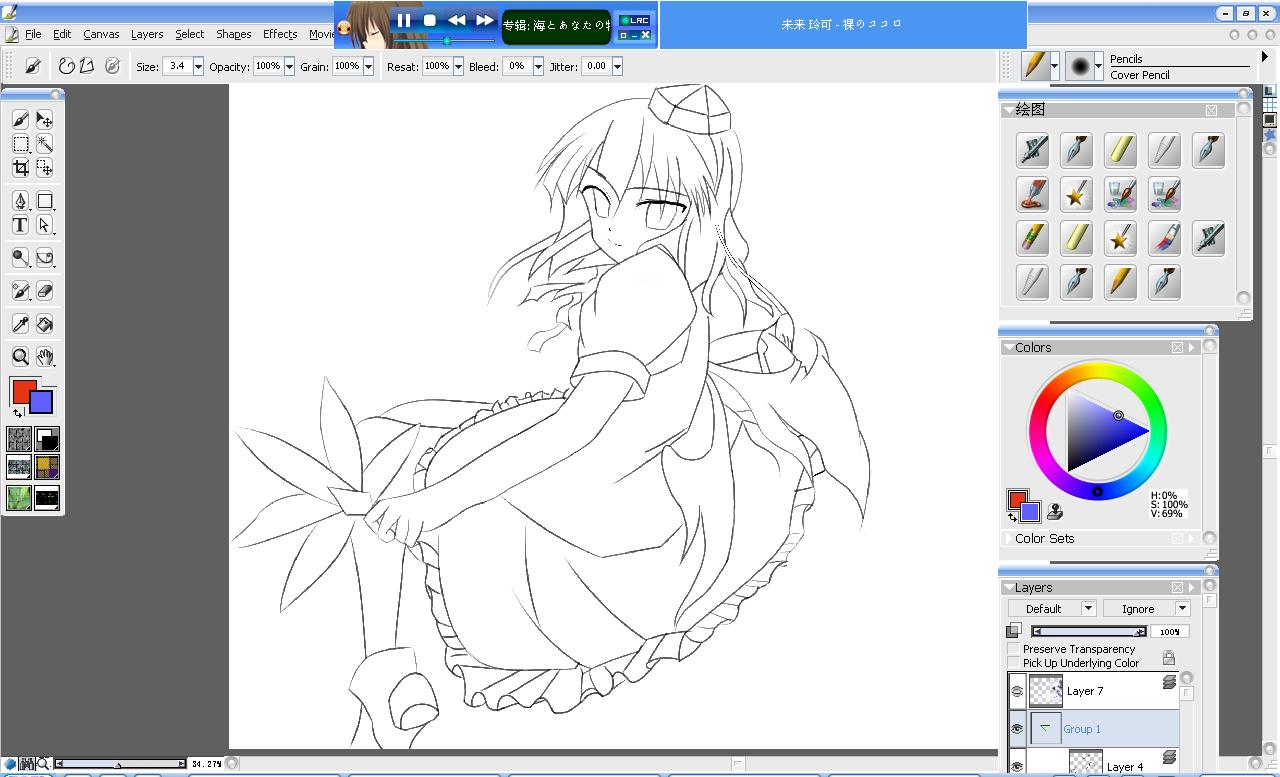Choose the Rectangular Selection tool
This screenshot has width=1280, height=777.
point(20,144)
